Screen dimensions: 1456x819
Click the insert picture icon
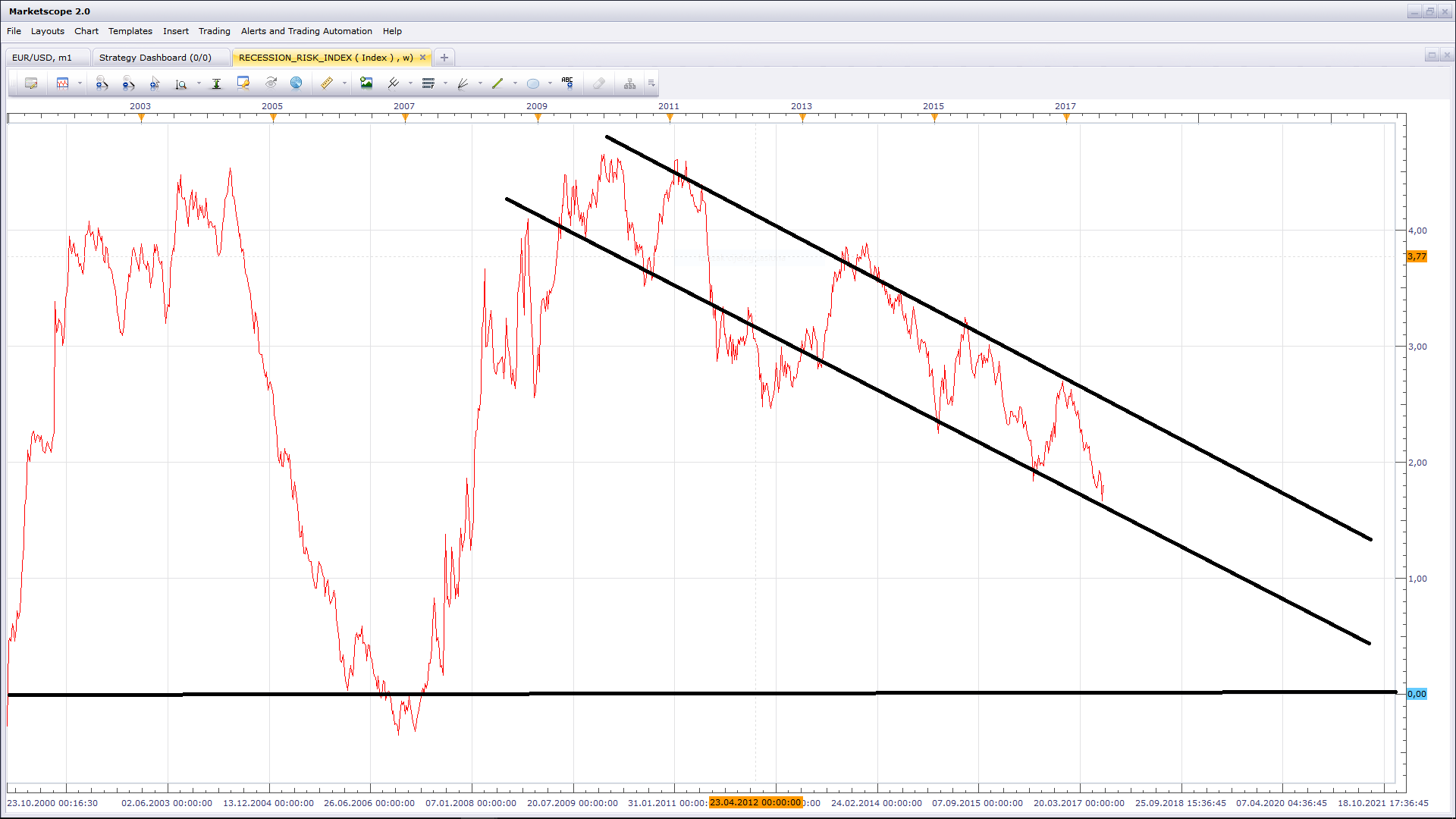click(366, 83)
